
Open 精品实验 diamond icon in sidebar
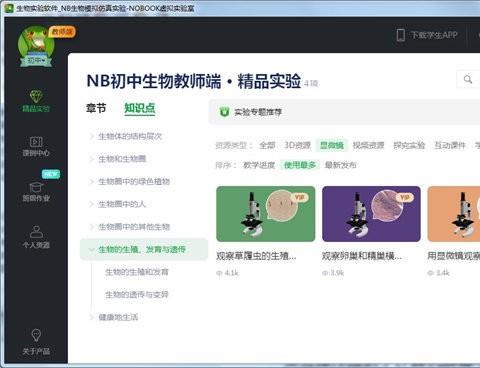tap(36, 97)
